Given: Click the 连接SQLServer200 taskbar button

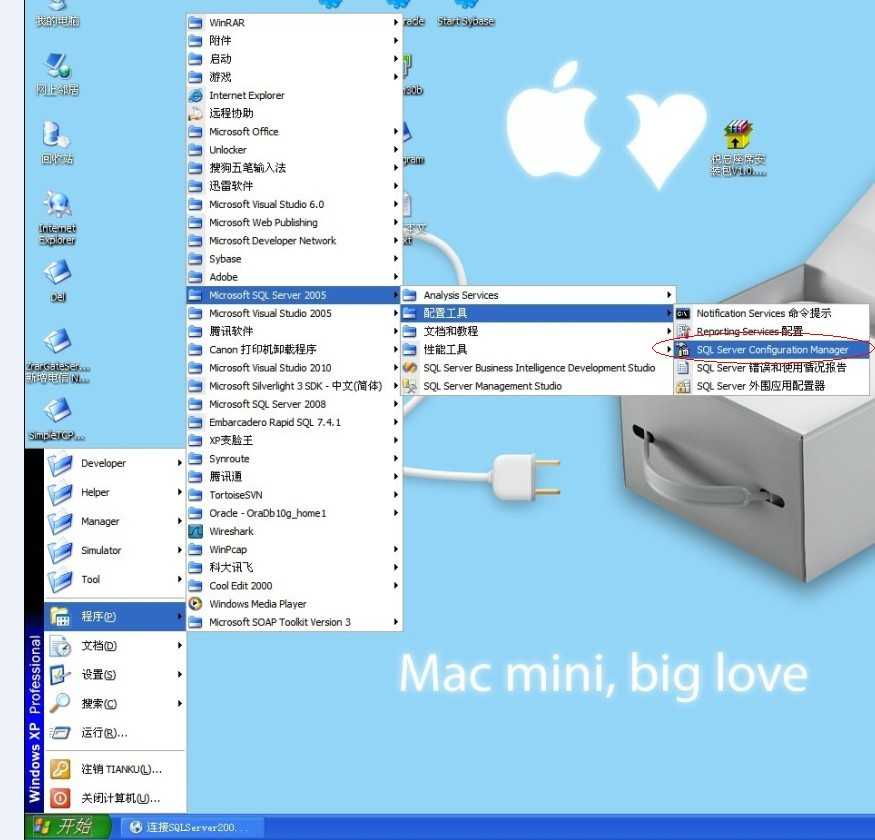Looking at the screenshot, I should click(x=192, y=827).
